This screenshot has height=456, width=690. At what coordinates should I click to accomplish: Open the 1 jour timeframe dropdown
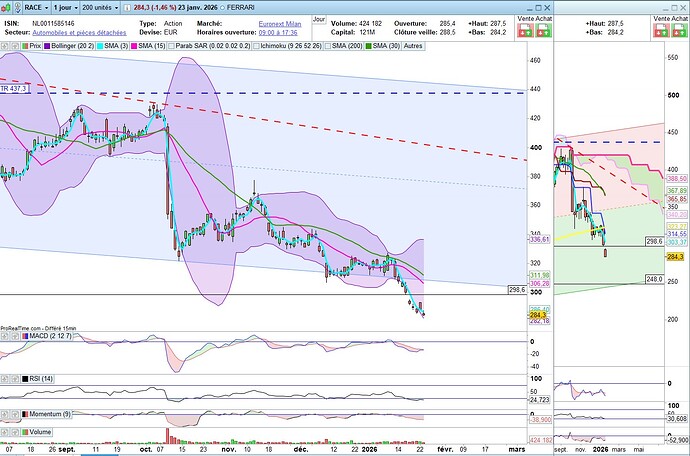(66, 7)
